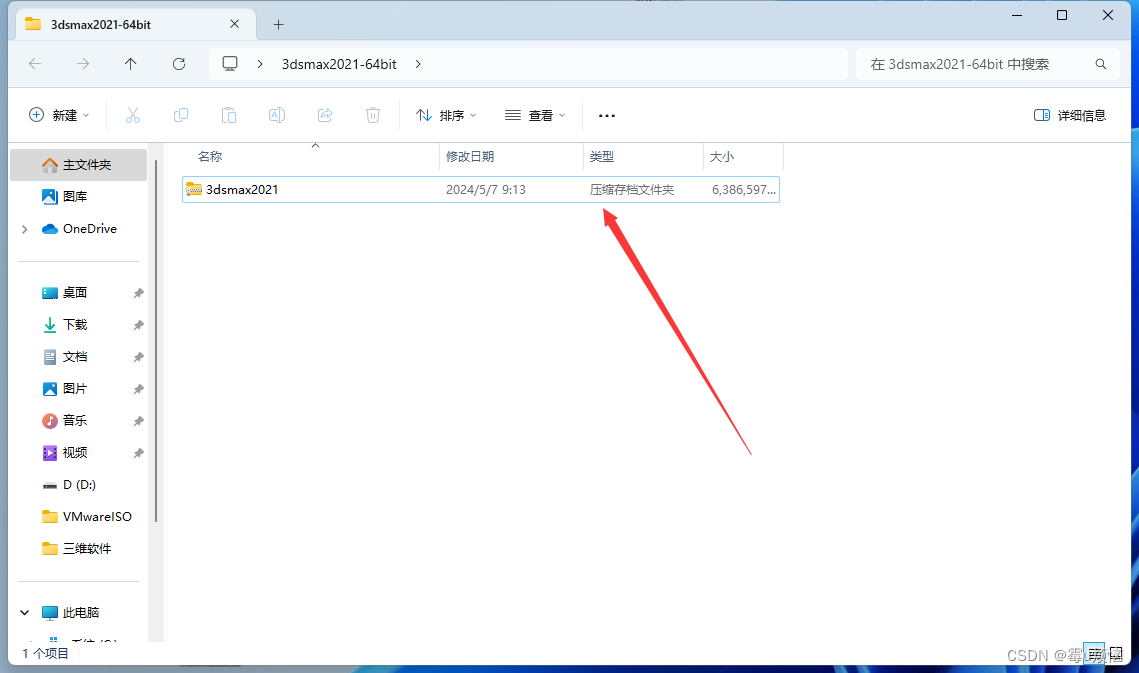The image size is (1139, 673).
Task: Add a new tab with plus button
Action: tap(278, 25)
